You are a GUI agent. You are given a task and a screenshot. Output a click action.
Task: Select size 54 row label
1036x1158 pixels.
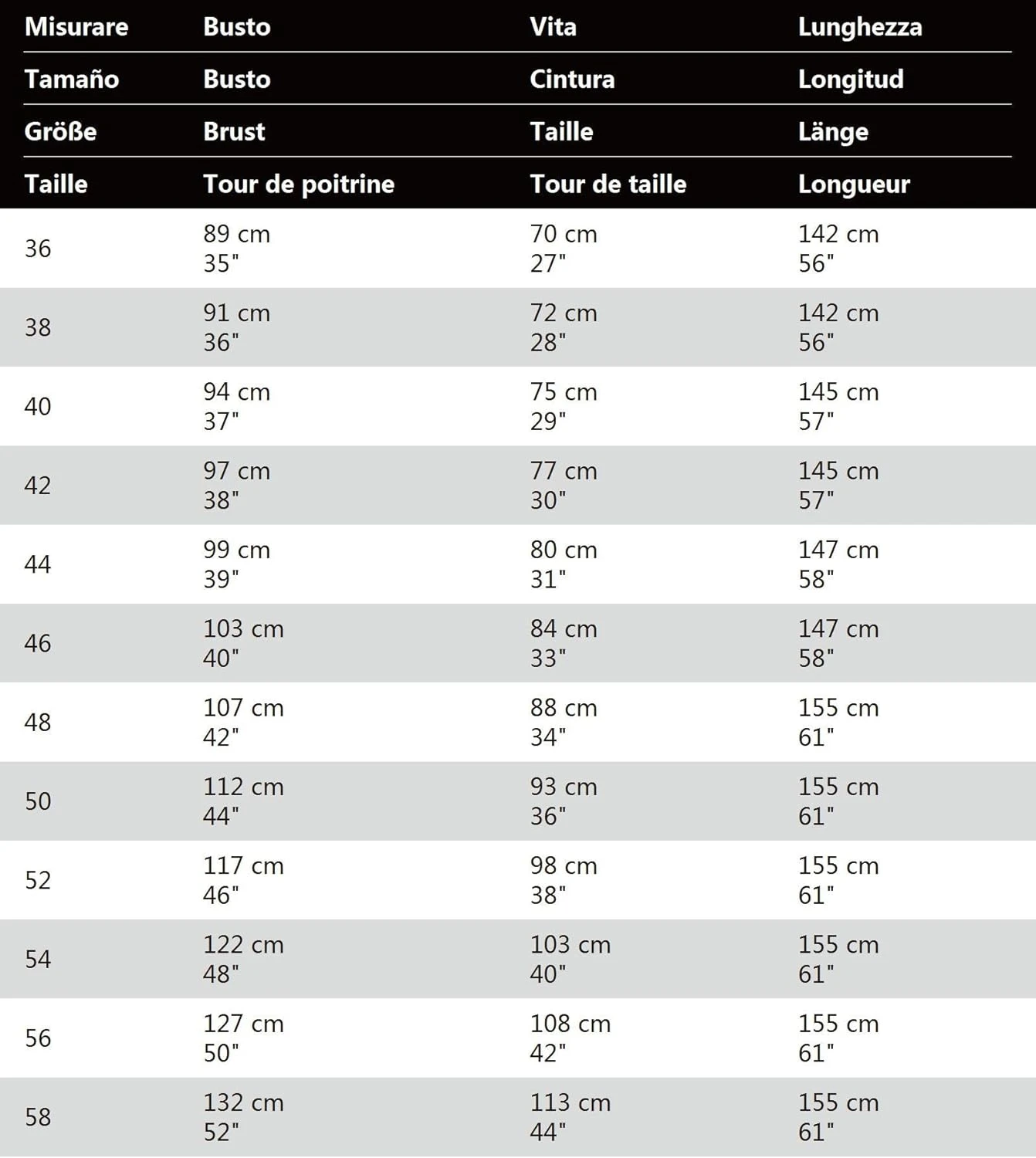click(38, 959)
